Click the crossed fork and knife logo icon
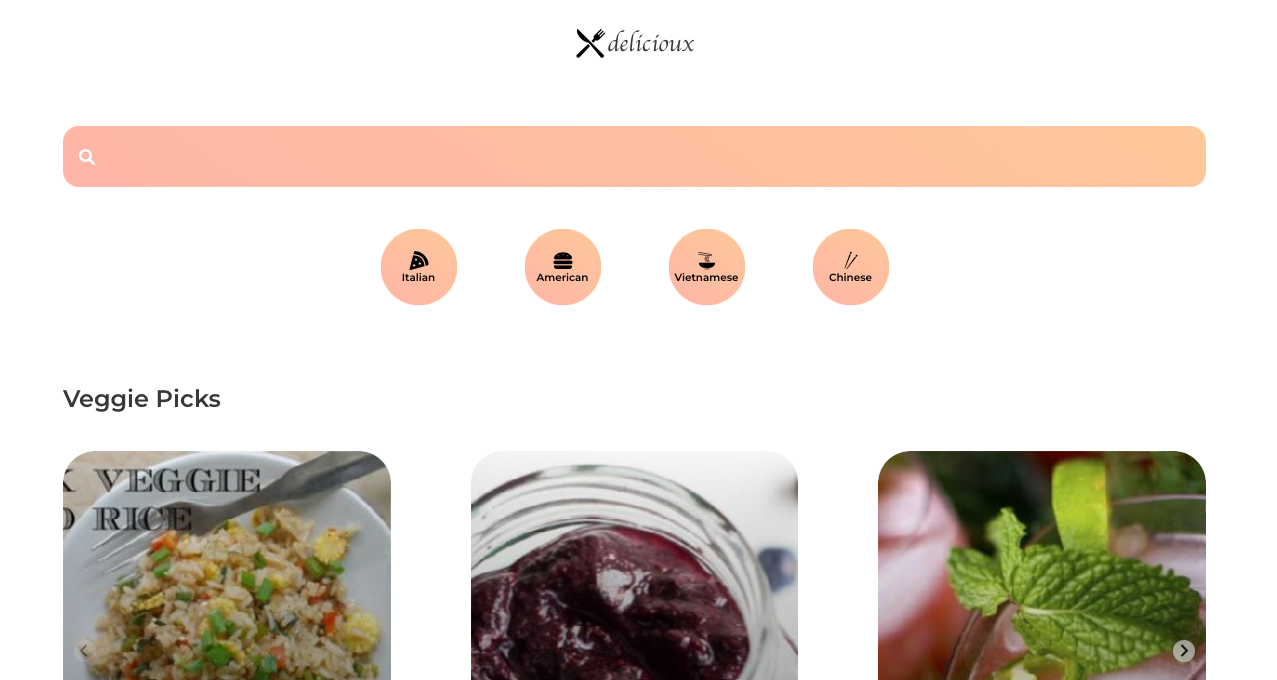Image resolution: width=1277 pixels, height=680 pixels. point(590,43)
